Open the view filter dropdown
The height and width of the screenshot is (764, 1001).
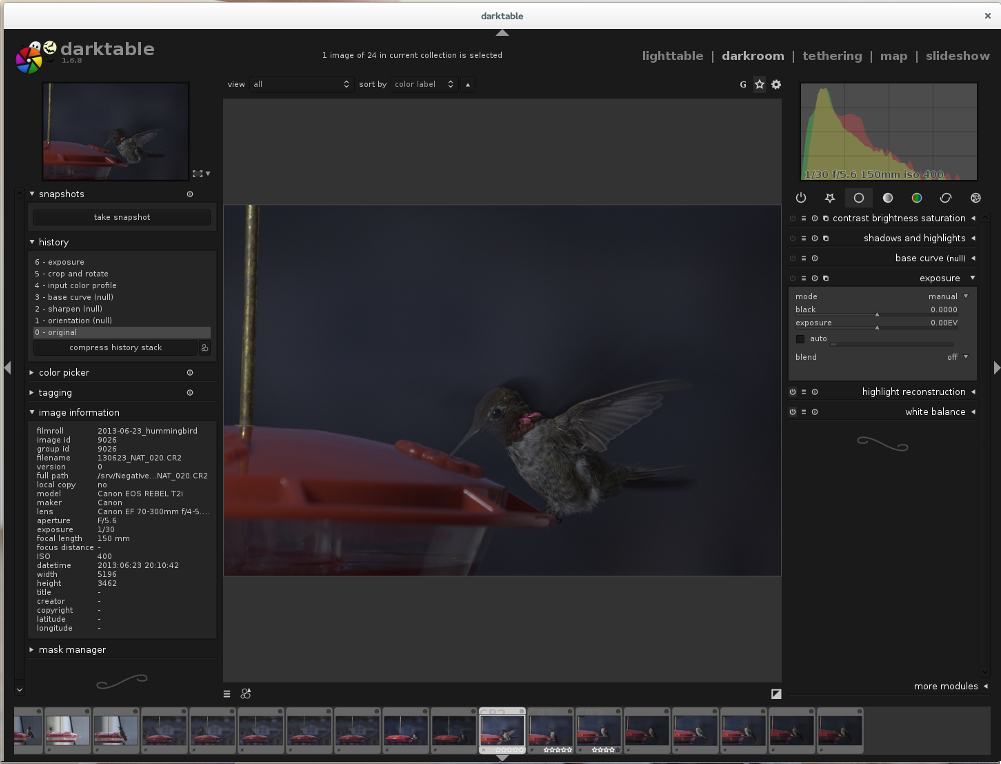pos(301,85)
